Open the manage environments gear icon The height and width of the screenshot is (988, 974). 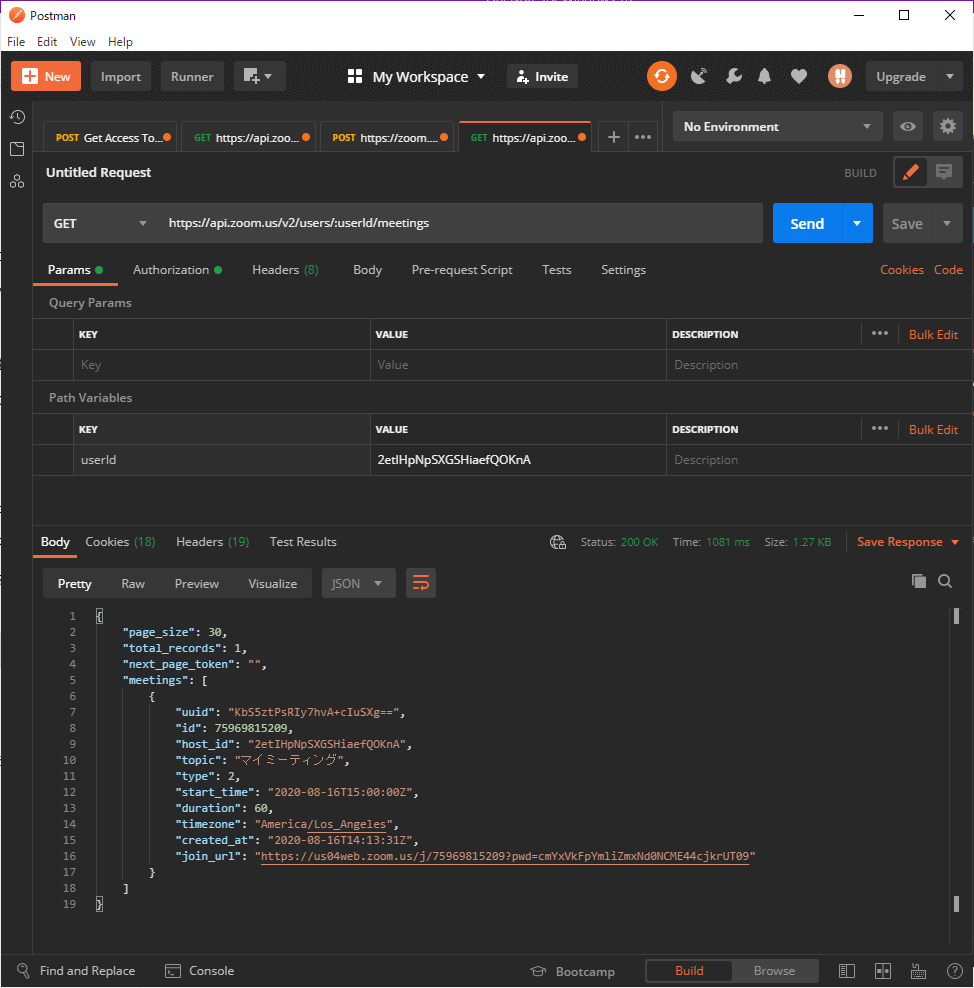click(x=948, y=126)
